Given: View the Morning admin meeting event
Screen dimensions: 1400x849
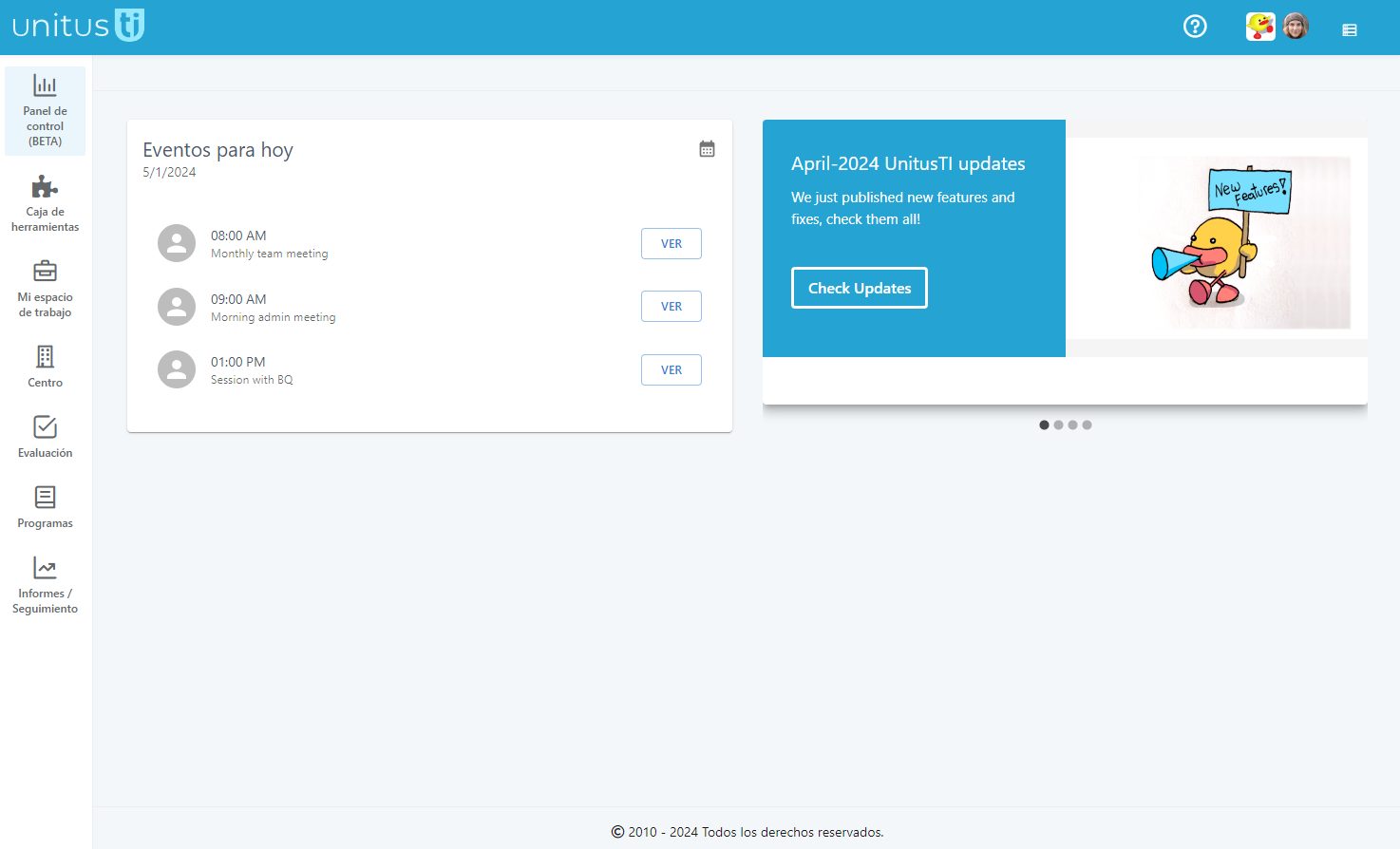Looking at the screenshot, I should (x=672, y=306).
